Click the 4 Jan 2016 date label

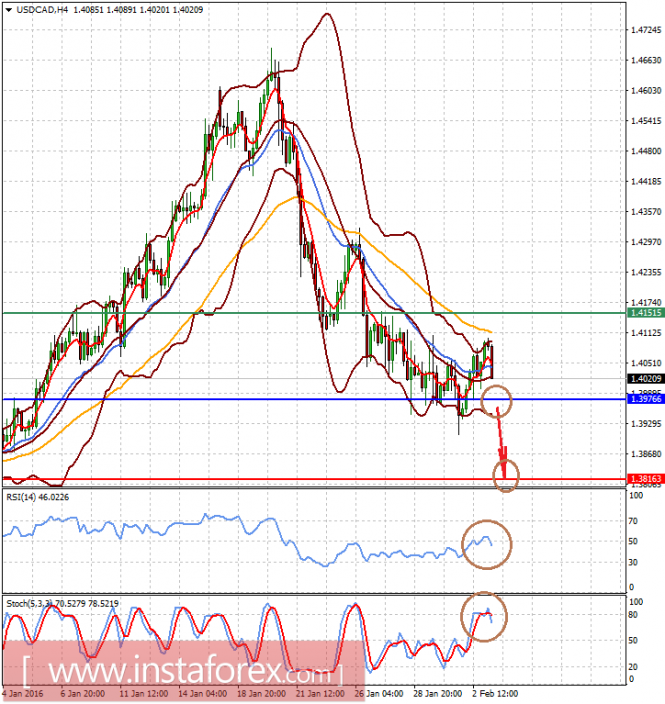(22, 694)
